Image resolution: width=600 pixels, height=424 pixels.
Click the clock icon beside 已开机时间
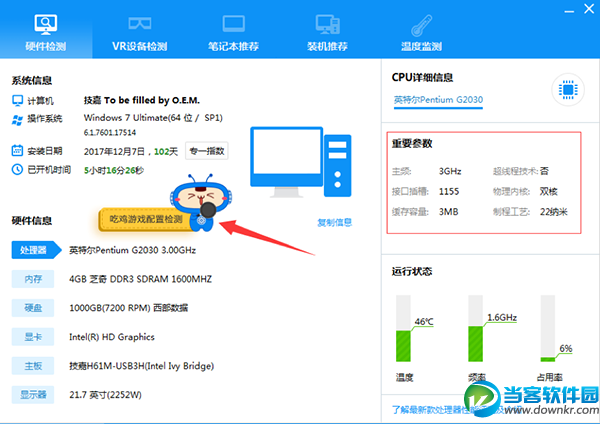pos(18,169)
